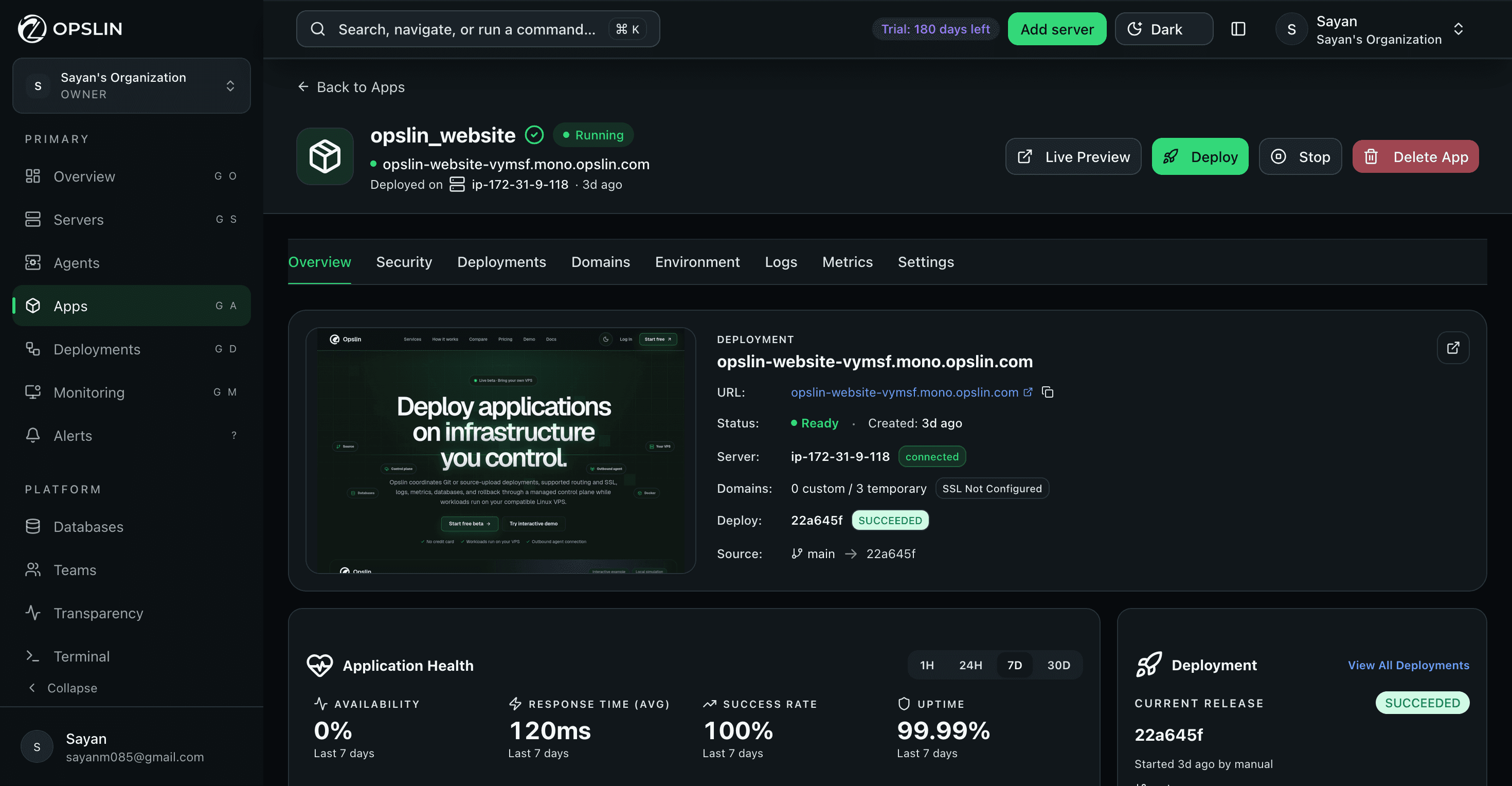Open the Sayan account menu chevron

tap(1458, 29)
